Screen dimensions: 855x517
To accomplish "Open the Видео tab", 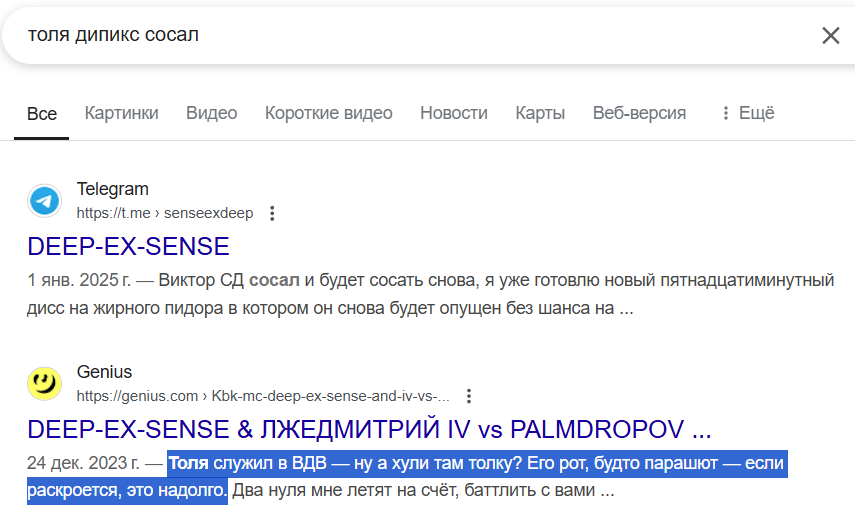I will coord(212,113).
